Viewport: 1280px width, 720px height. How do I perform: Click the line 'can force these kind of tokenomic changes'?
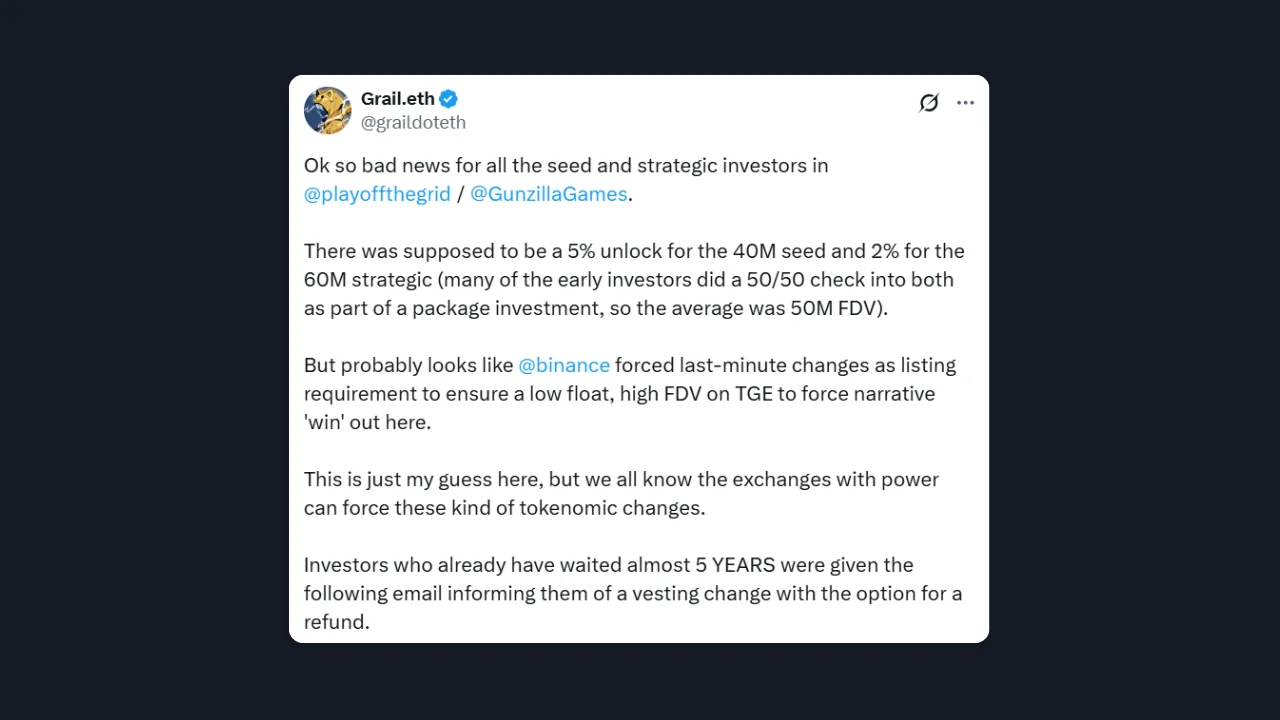point(504,507)
